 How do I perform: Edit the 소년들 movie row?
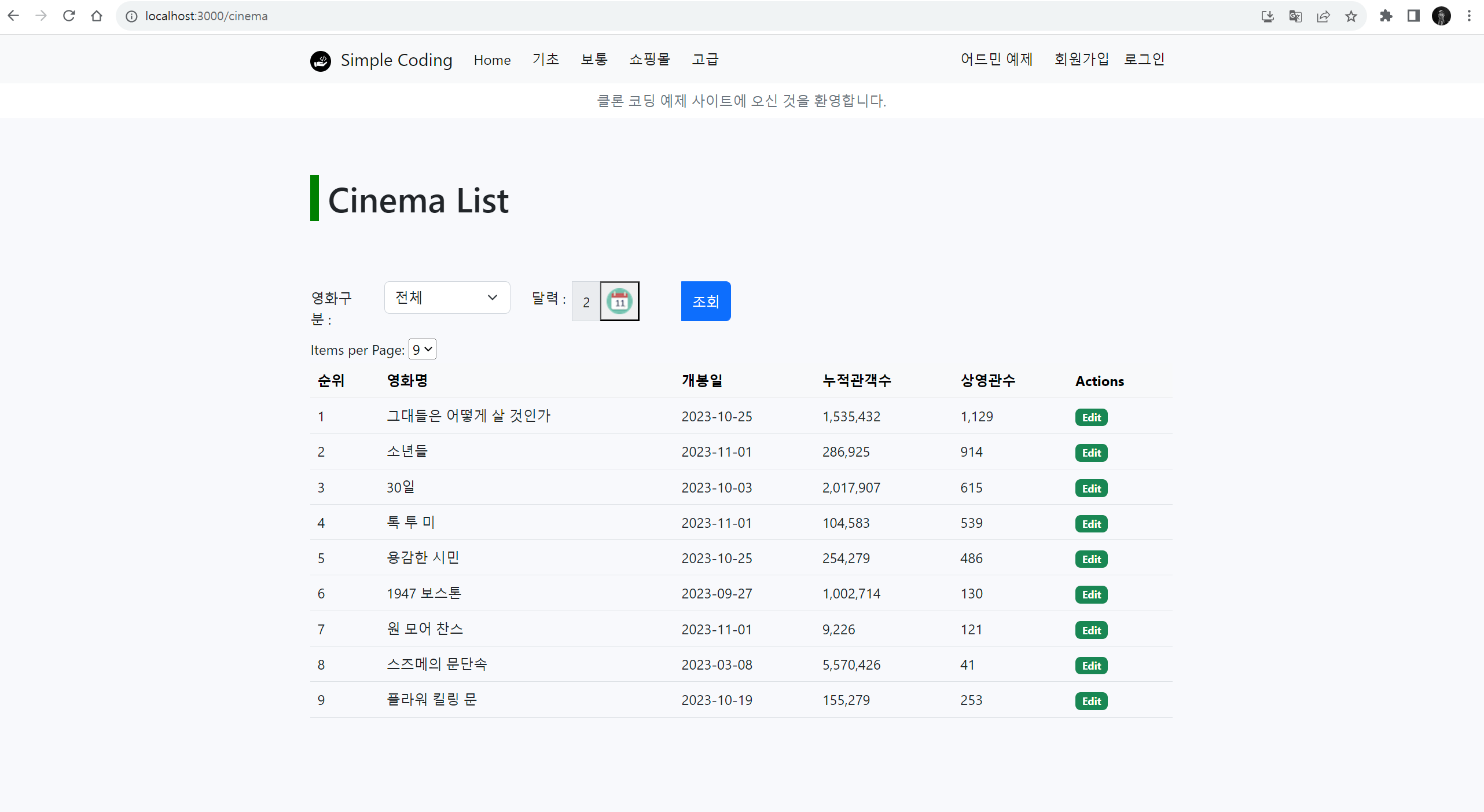tap(1091, 453)
